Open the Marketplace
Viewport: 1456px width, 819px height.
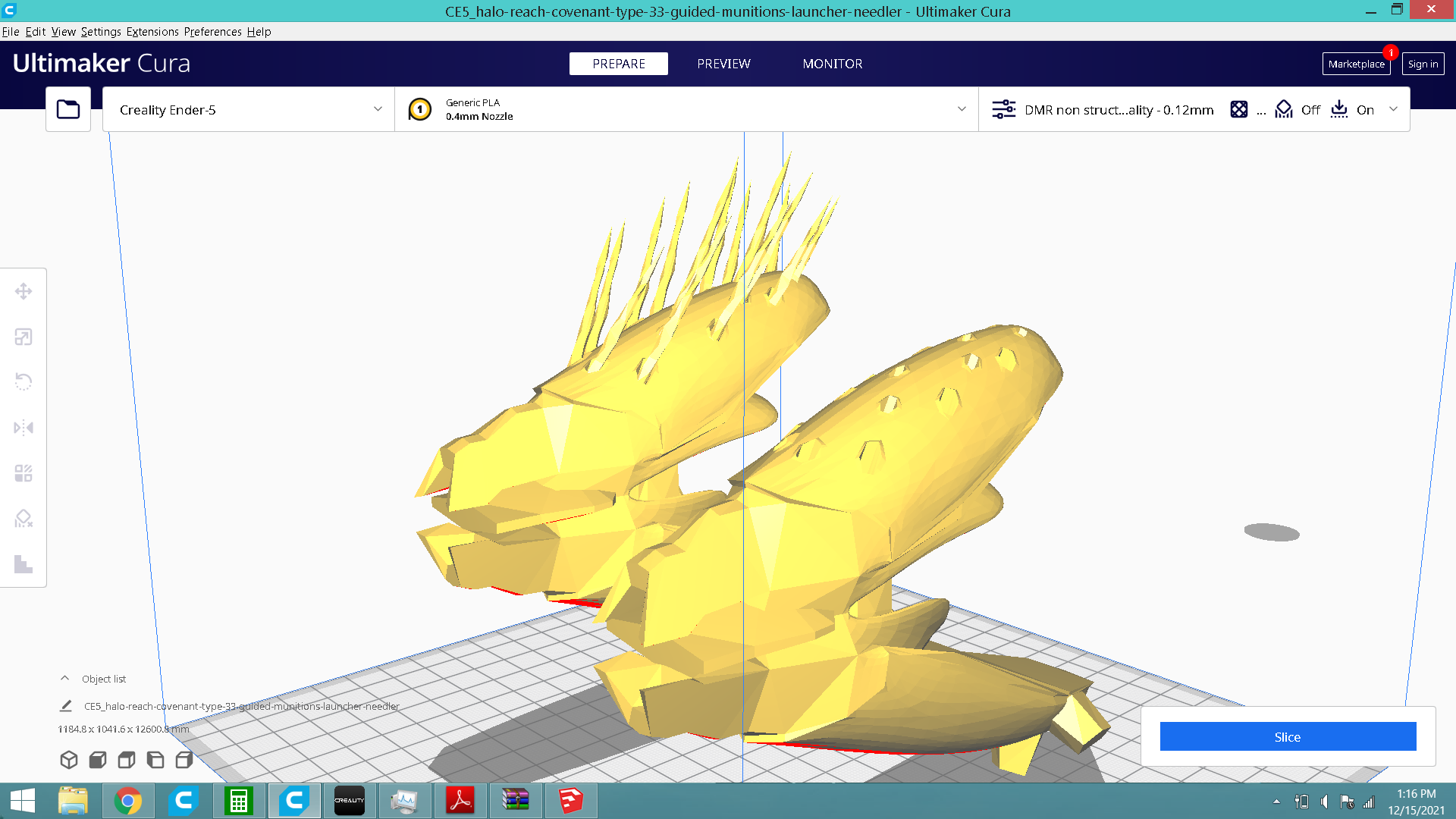coord(1356,64)
